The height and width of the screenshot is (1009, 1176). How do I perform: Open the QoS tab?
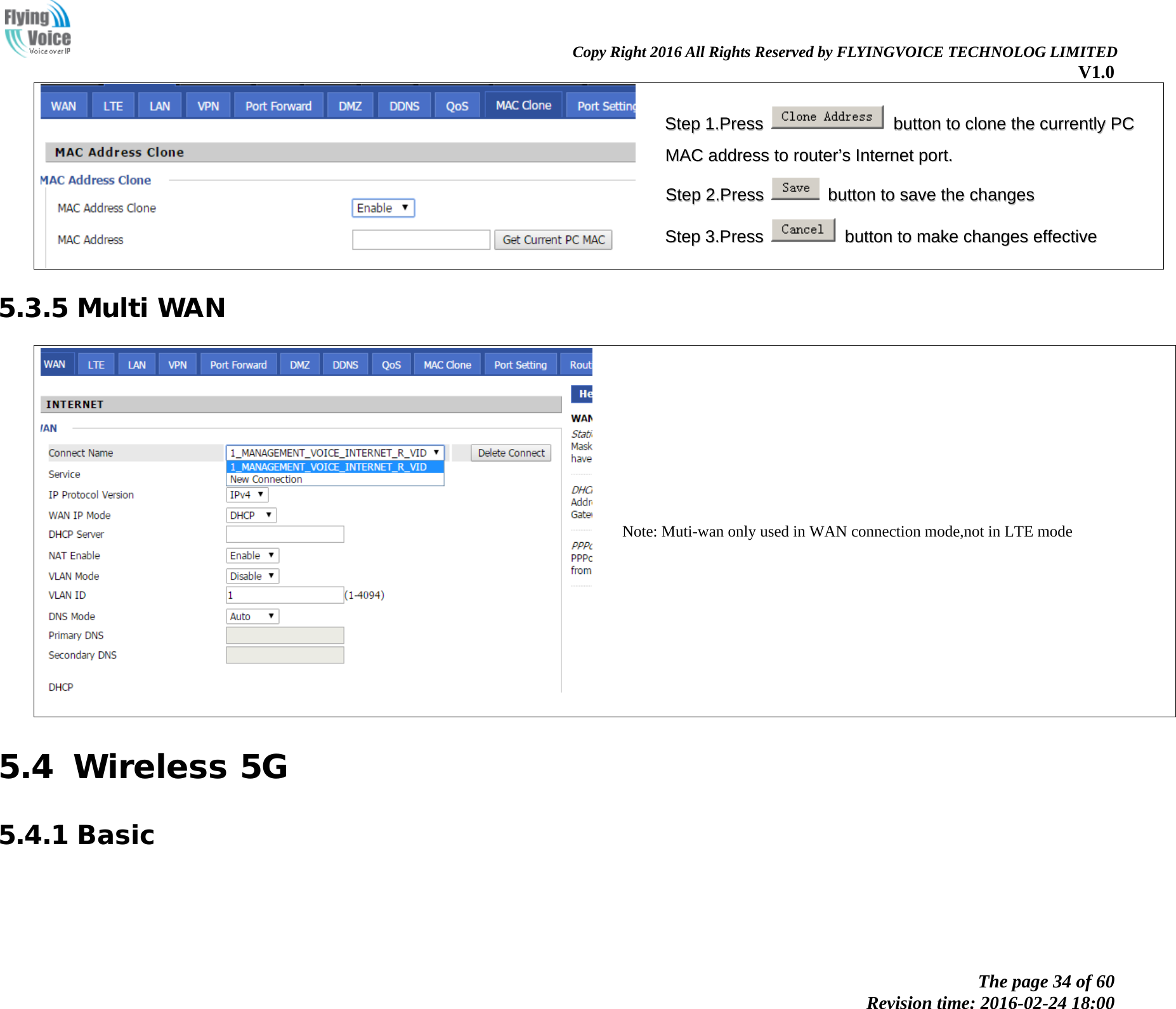[457, 105]
